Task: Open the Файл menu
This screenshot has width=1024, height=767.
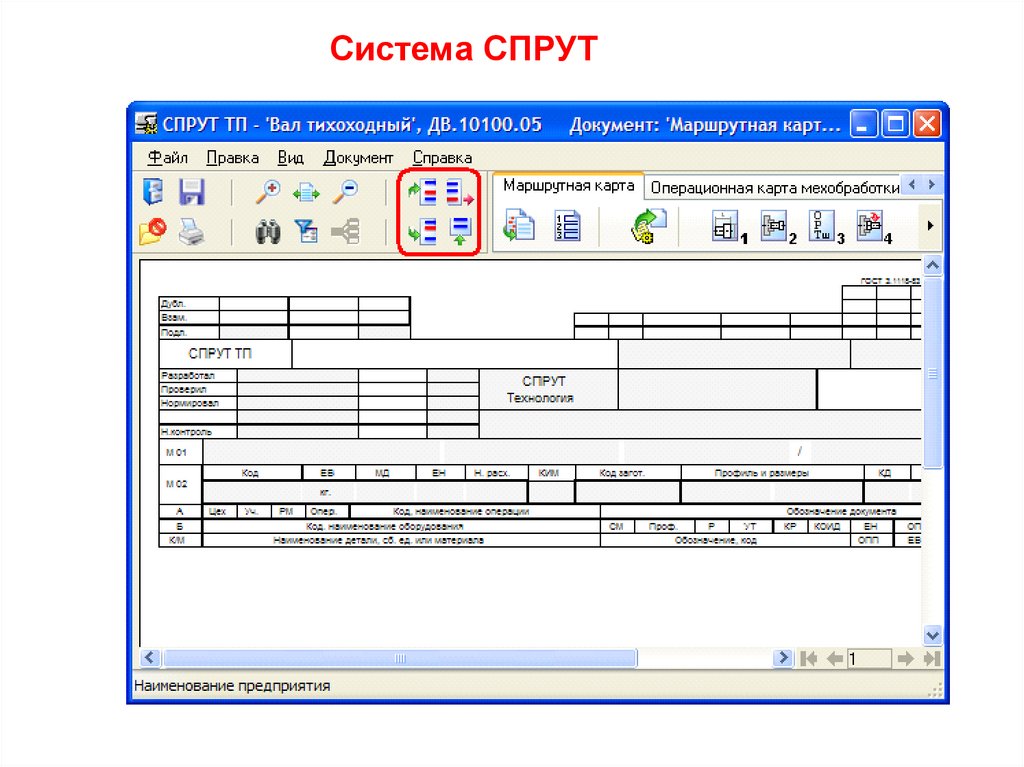Action: 168,158
